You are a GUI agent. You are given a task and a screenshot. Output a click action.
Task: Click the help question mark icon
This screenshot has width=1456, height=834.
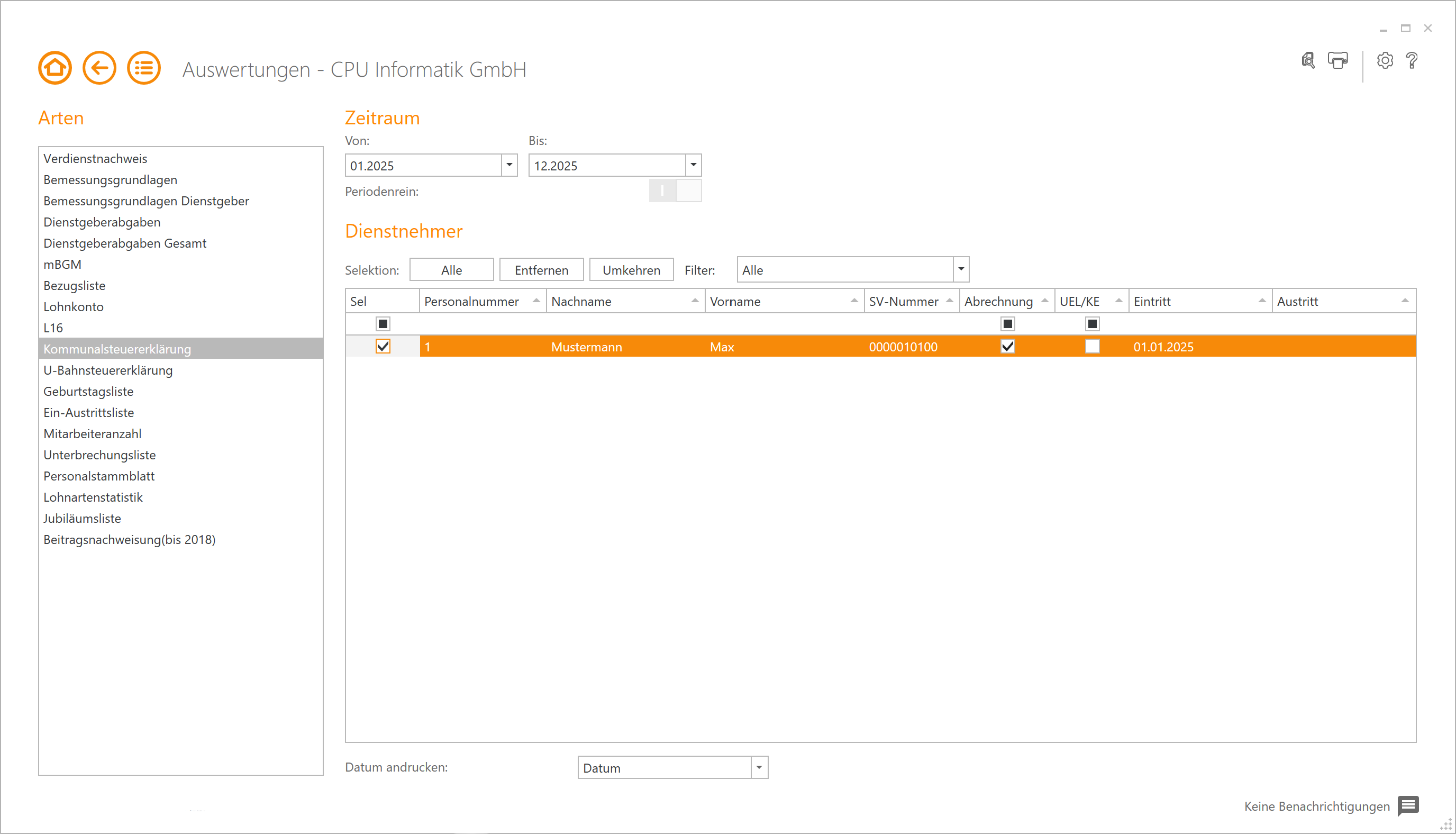click(1412, 60)
